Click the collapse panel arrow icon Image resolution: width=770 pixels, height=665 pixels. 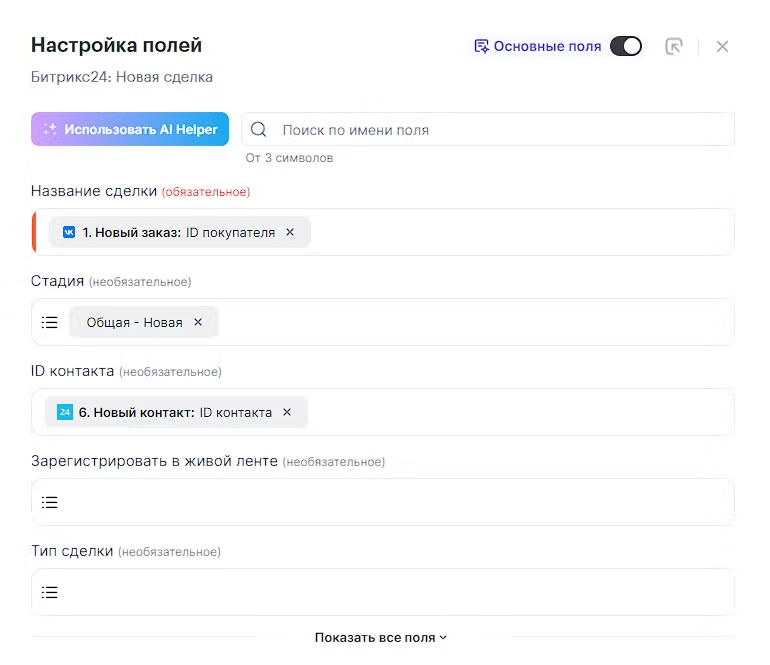point(674,46)
